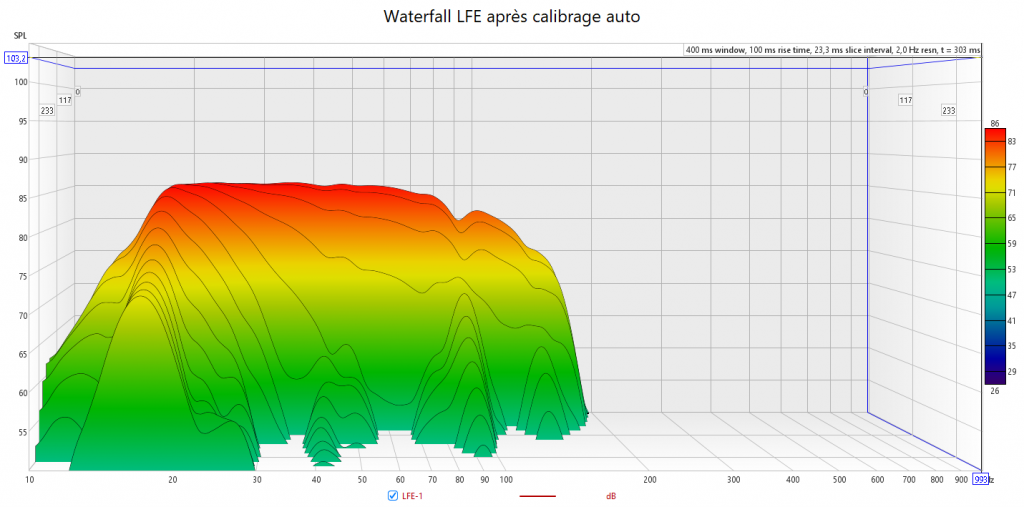Click the waterfall window settings info text
Viewport: 1024px width, 507px height.
tap(832, 49)
